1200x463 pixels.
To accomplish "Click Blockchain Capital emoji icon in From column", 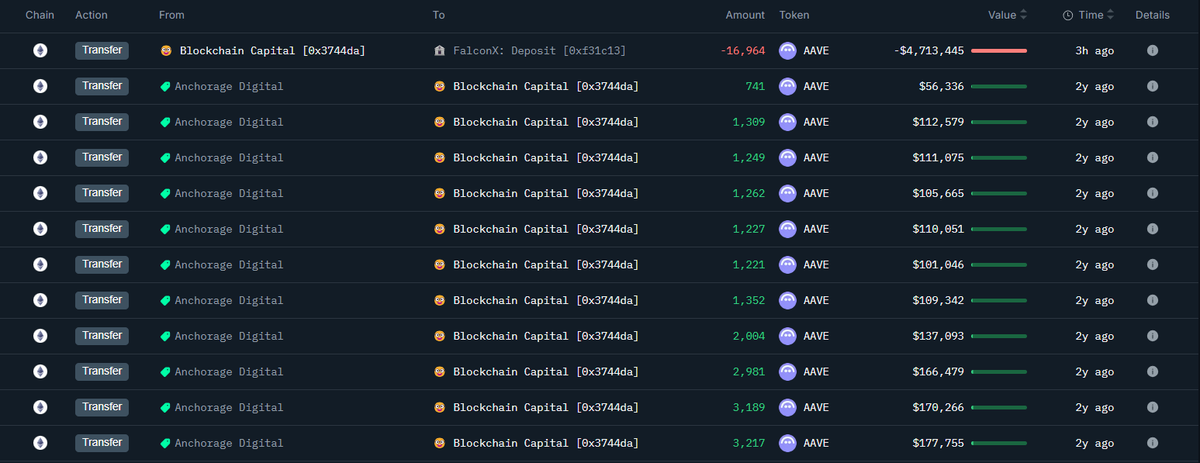I will click(x=166, y=50).
